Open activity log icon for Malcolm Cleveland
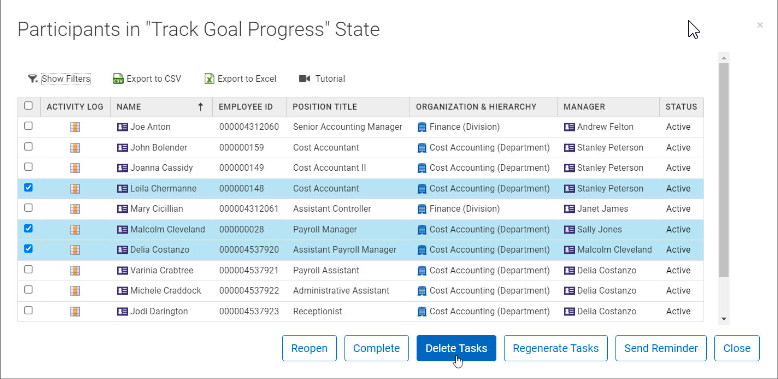The height and width of the screenshot is (379, 778). pos(75,230)
